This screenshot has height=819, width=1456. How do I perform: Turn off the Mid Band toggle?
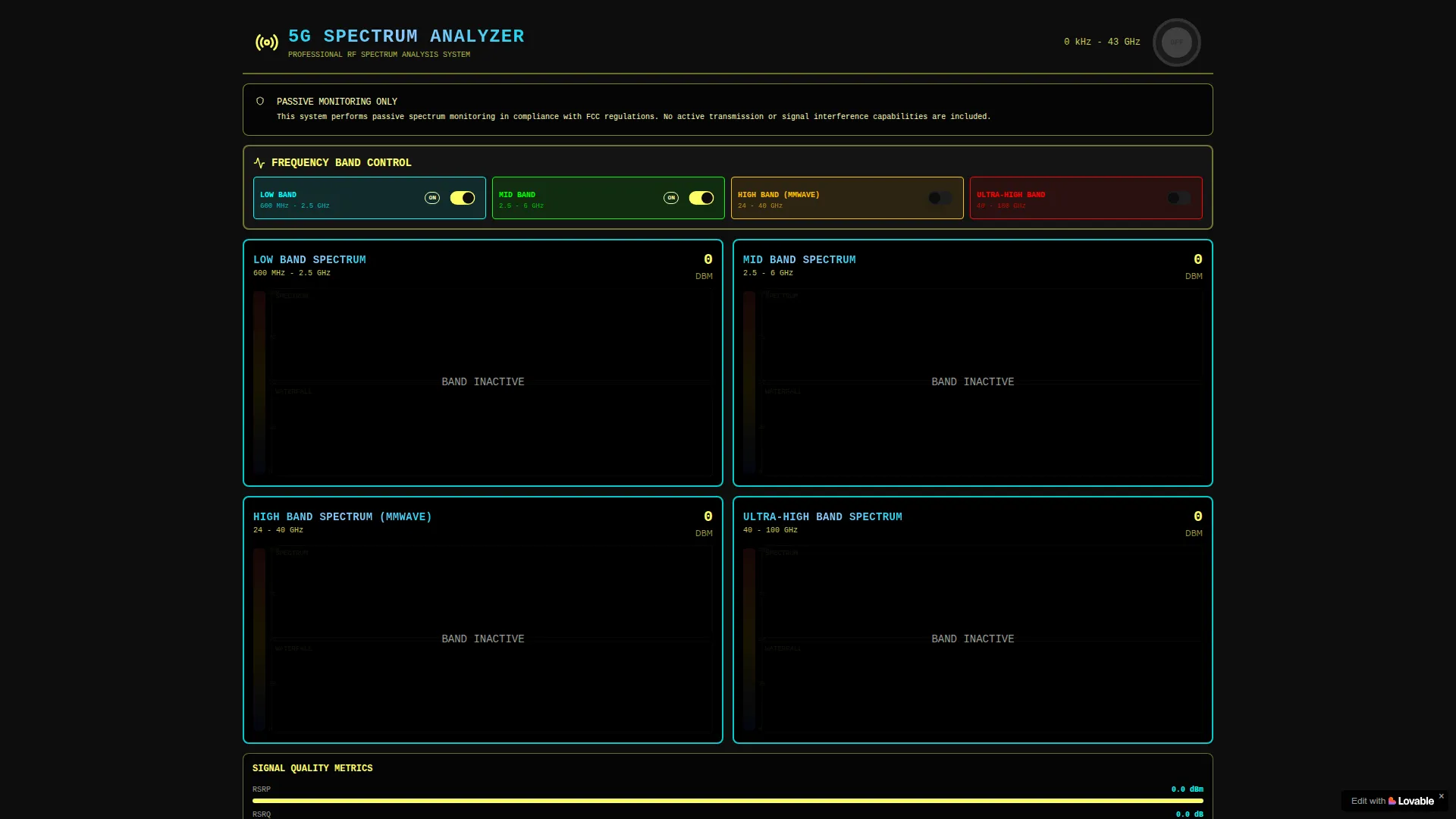[x=701, y=198]
